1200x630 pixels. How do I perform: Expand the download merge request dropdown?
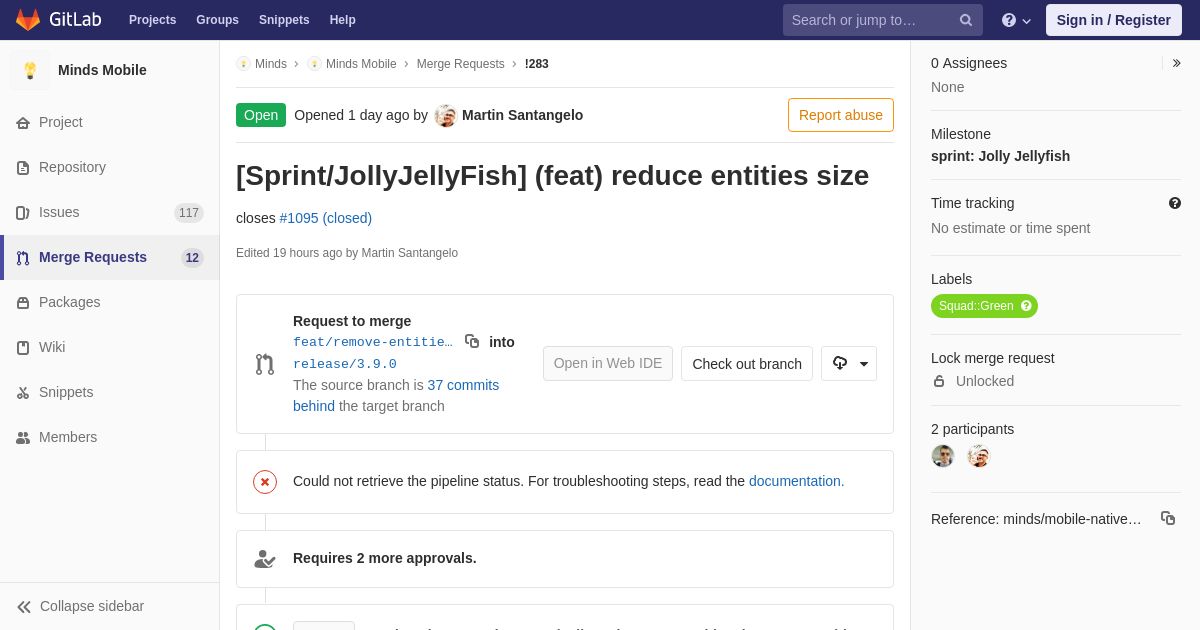click(849, 364)
